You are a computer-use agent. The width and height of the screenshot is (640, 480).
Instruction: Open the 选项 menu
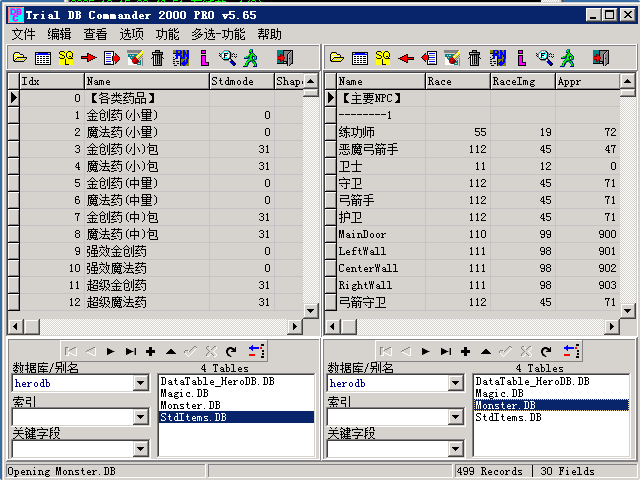click(x=131, y=34)
